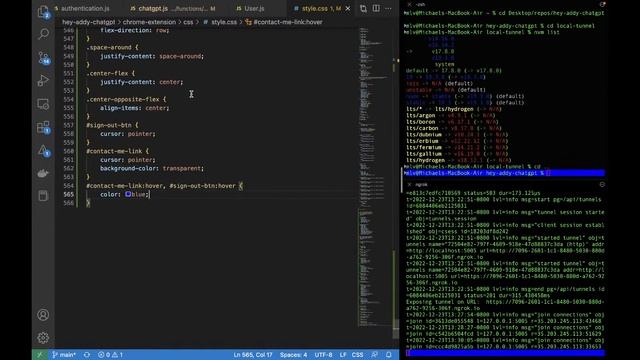Click 'lts/argon' row in nvm output
The width and height of the screenshot is (640, 360).
click(x=451, y=116)
